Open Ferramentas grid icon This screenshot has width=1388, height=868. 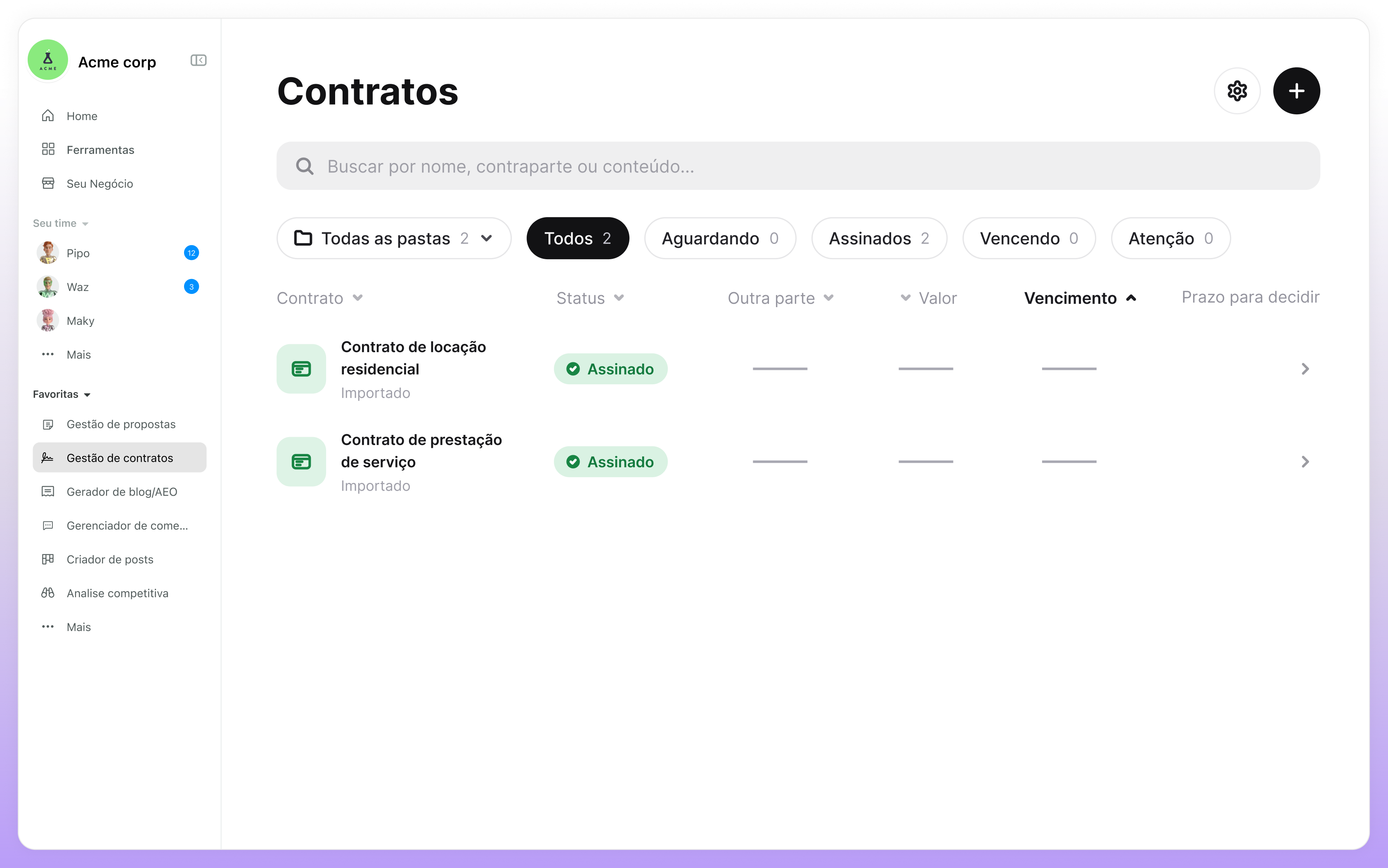pyautogui.click(x=48, y=149)
